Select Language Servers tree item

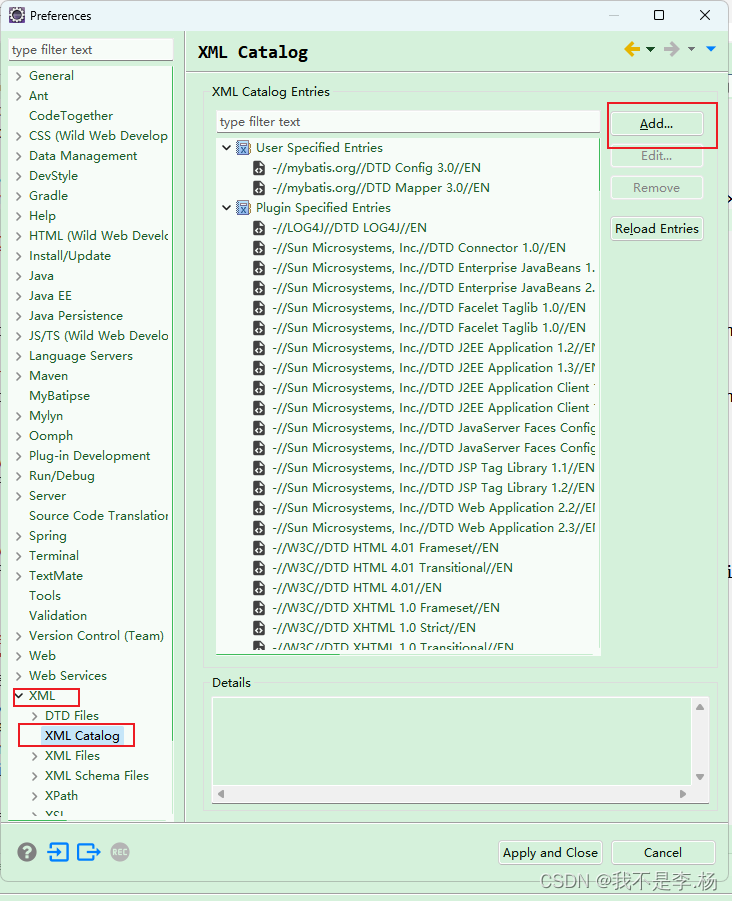point(81,356)
